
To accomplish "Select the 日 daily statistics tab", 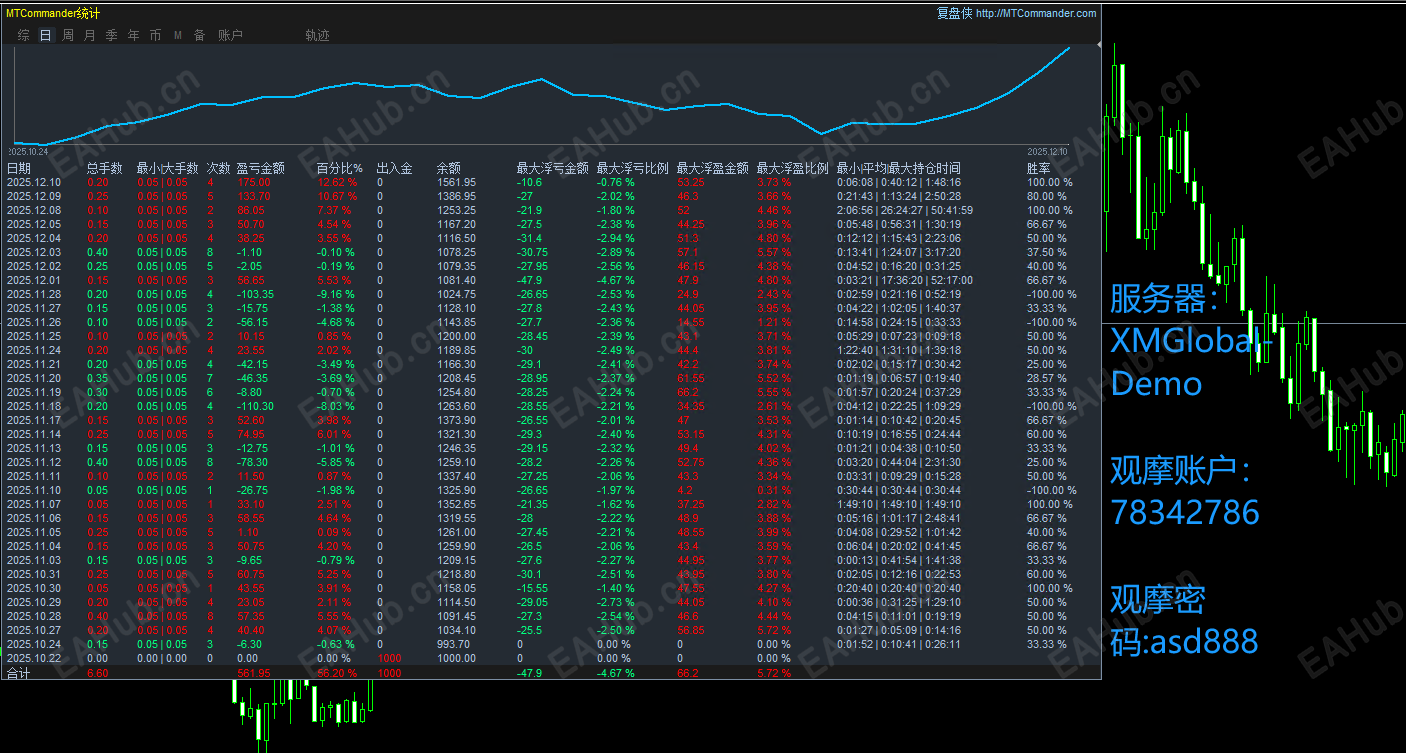I will (x=46, y=35).
